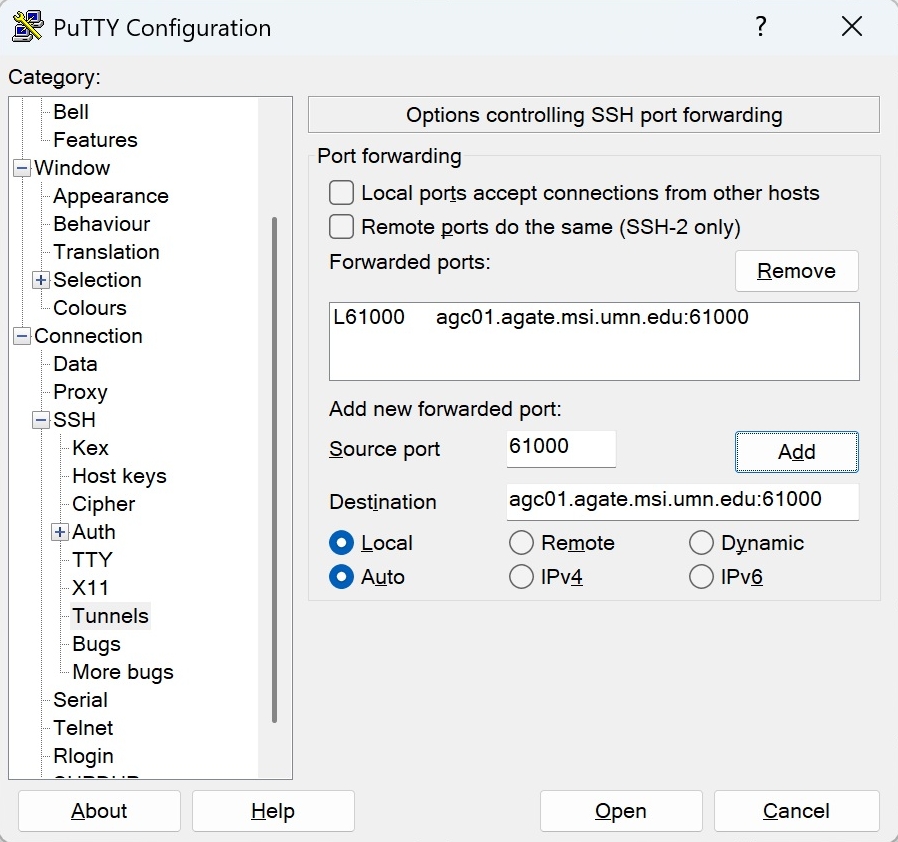Open the Bell category
The height and width of the screenshot is (842, 898).
pyautogui.click(x=71, y=112)
